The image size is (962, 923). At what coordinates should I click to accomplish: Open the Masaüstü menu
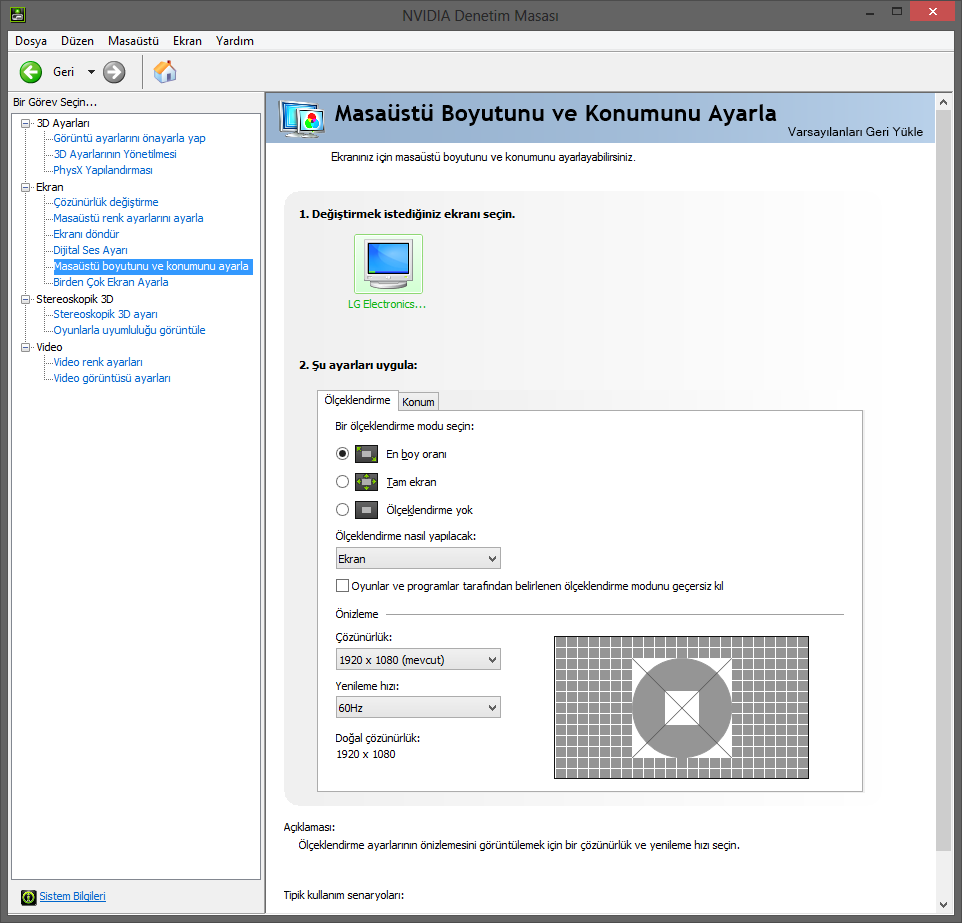(133, 41)
